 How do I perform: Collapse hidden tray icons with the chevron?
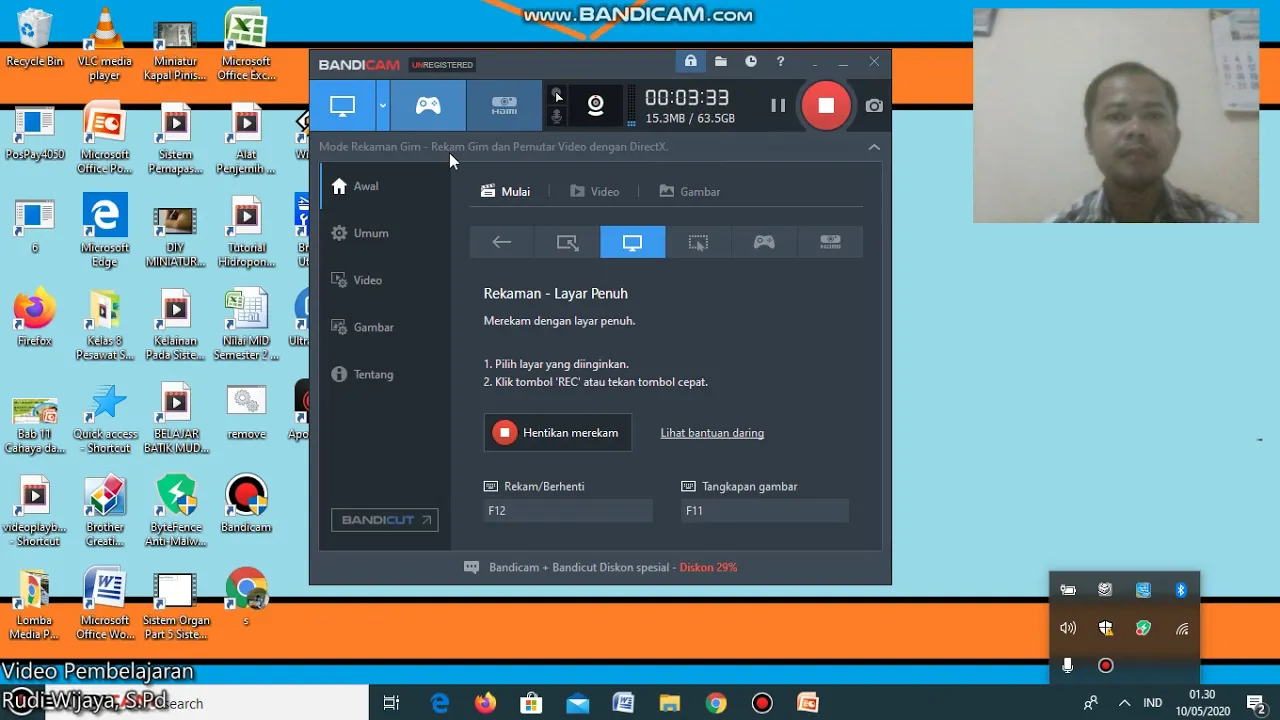tap(1124, 703)
